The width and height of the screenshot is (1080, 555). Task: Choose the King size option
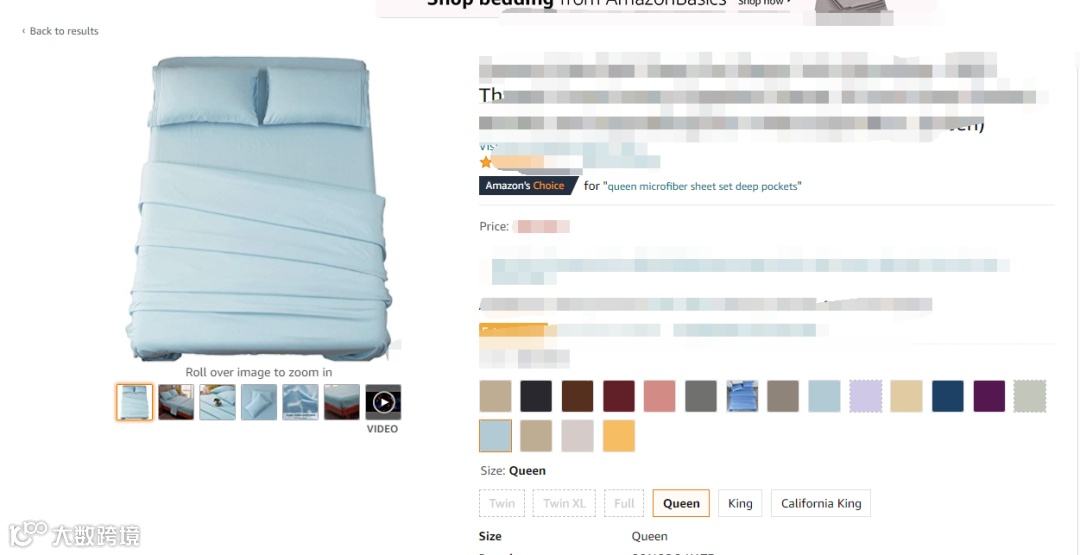point(740,503)
